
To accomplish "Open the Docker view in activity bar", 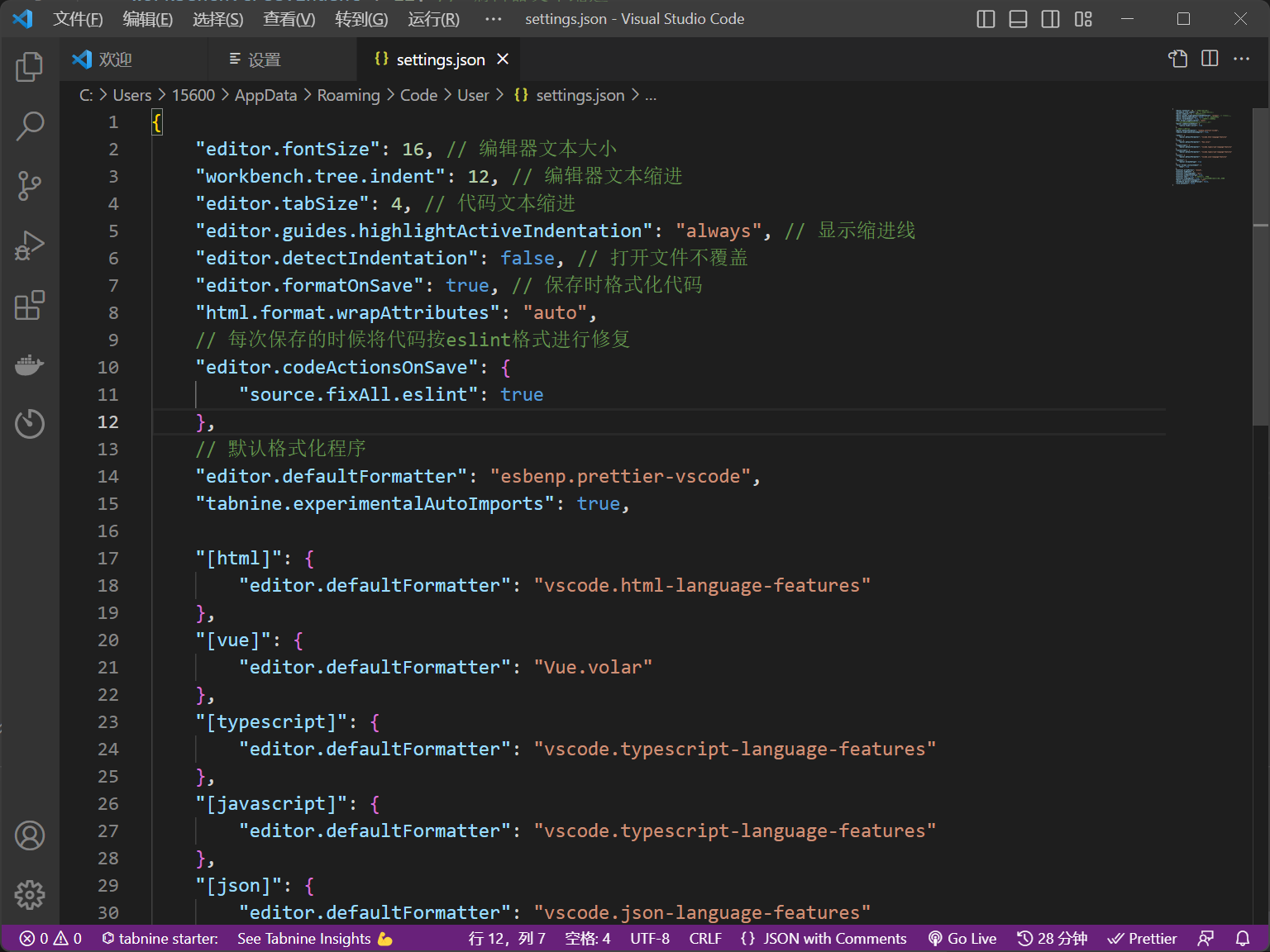I will click(x=30, y=364).
